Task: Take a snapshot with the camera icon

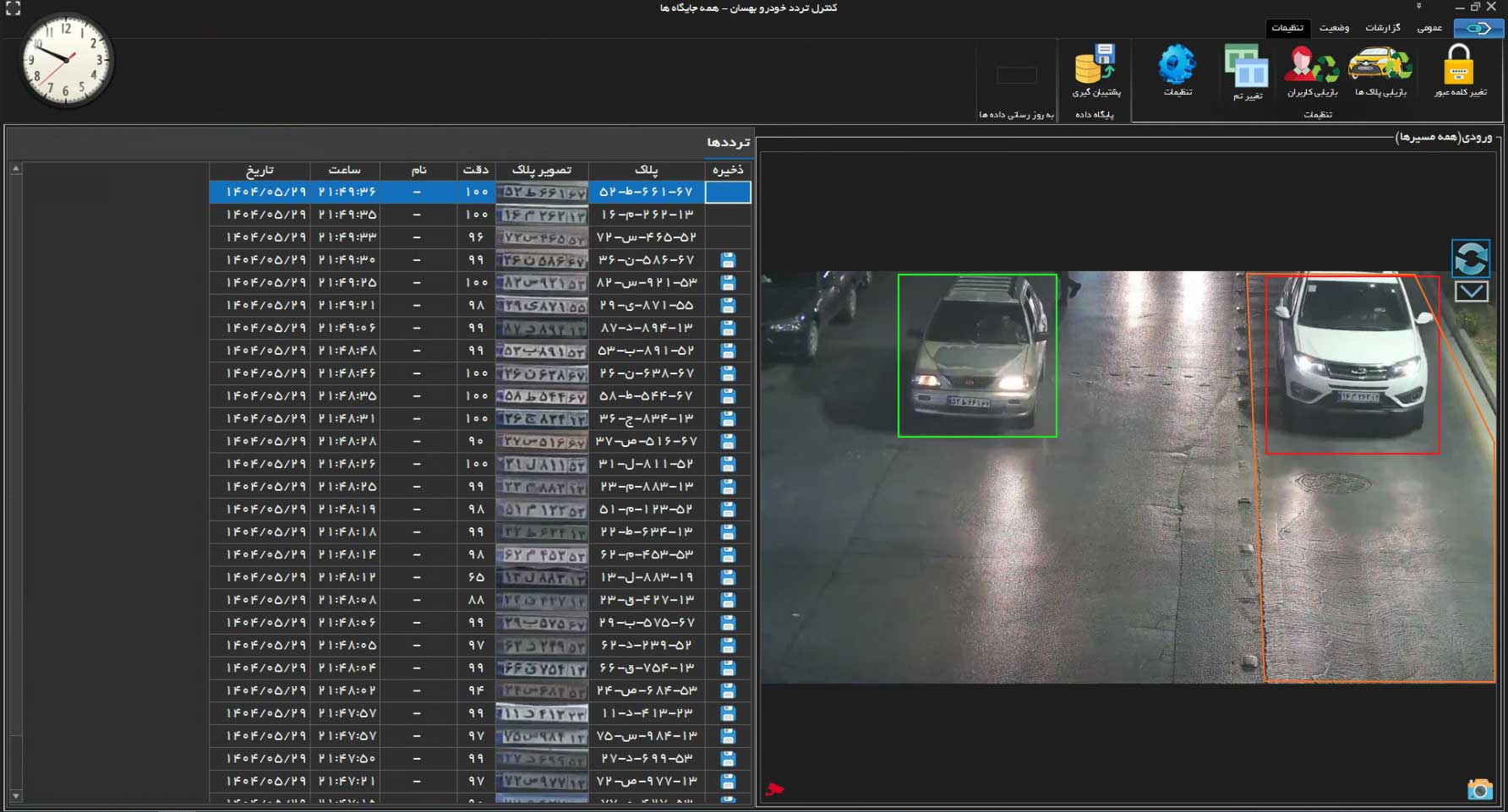Action: click(1479, 789)
